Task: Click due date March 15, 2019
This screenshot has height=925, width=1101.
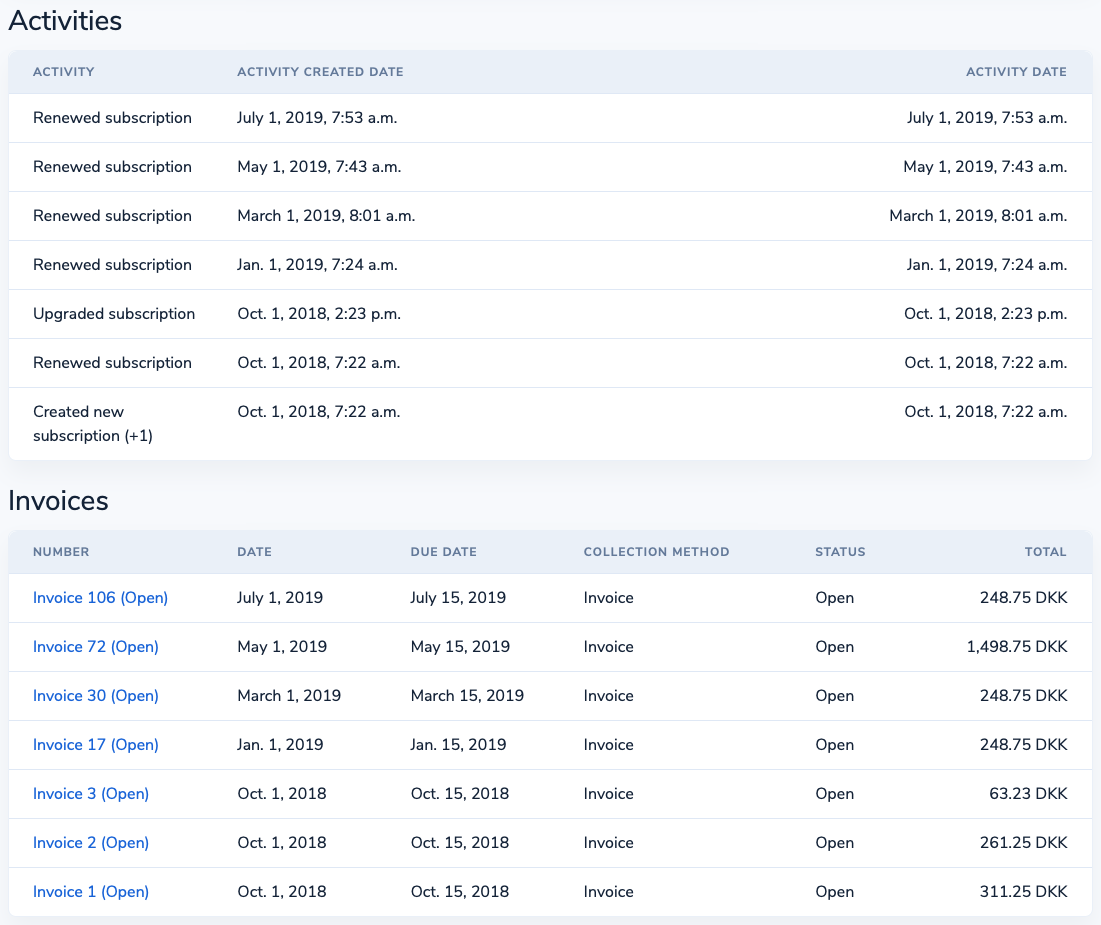Action: (x=468, y=696)
